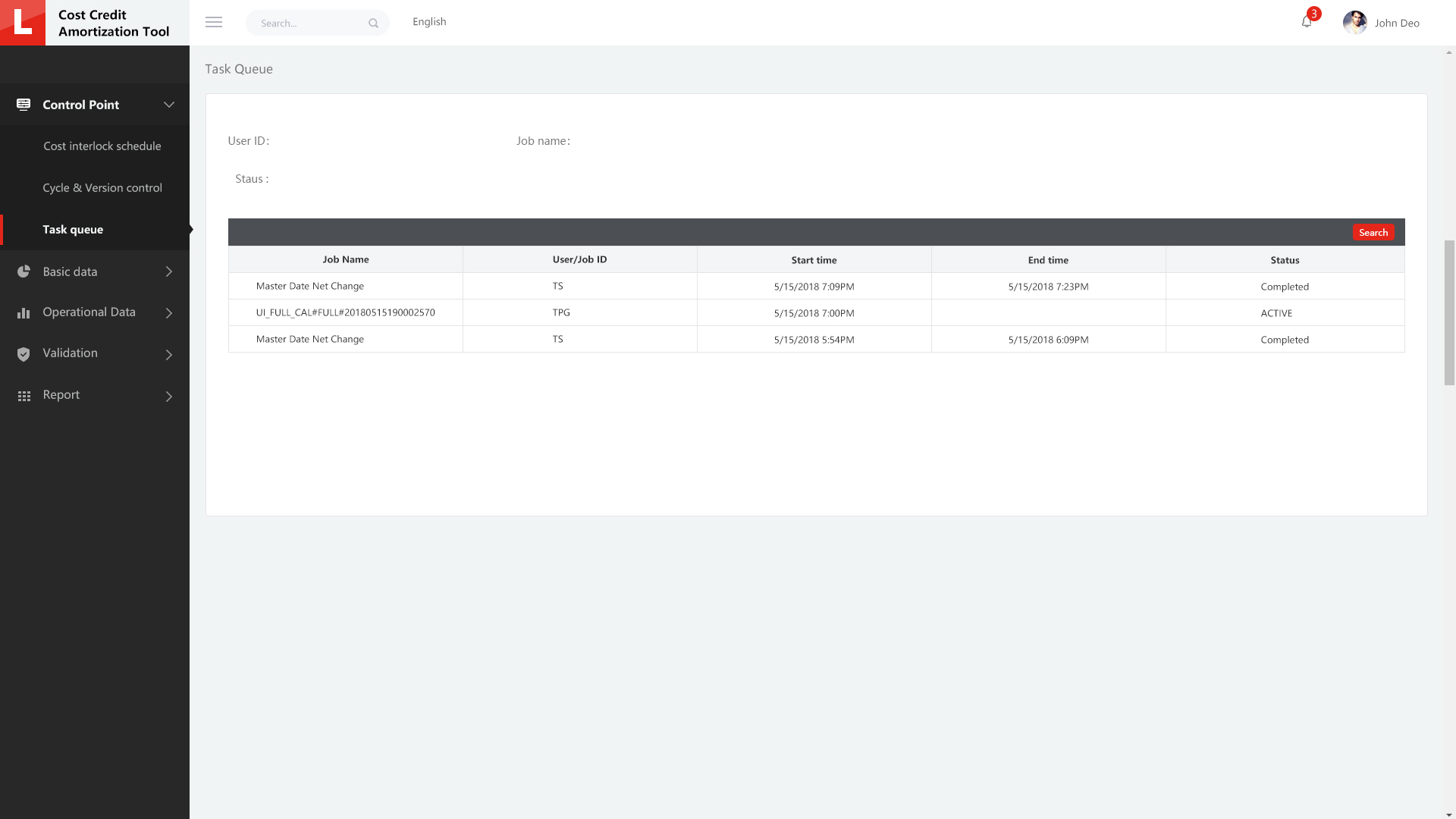Screen dimensions: 1456x819
Task: Click the Job Name column header
Action: tap(346, 259)
